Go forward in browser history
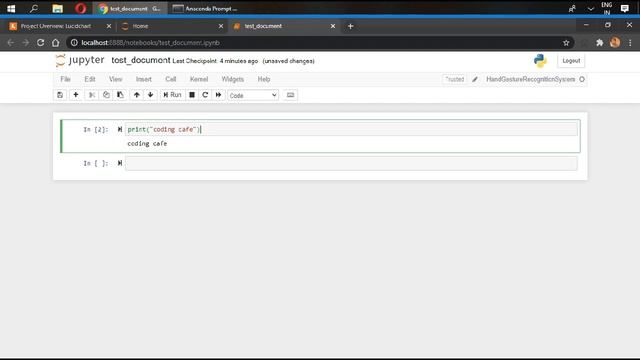This screenshot has height=360, width=640. 25,42
